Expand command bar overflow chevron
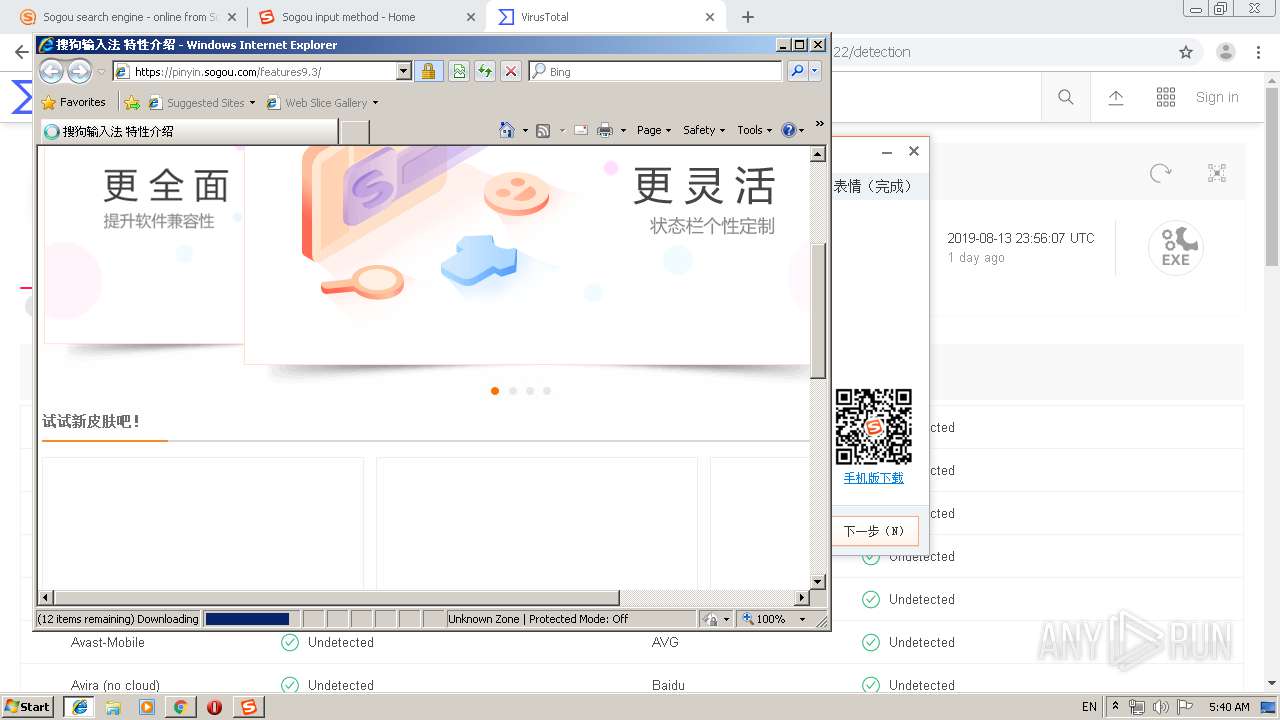 click(x=820, y=124)
